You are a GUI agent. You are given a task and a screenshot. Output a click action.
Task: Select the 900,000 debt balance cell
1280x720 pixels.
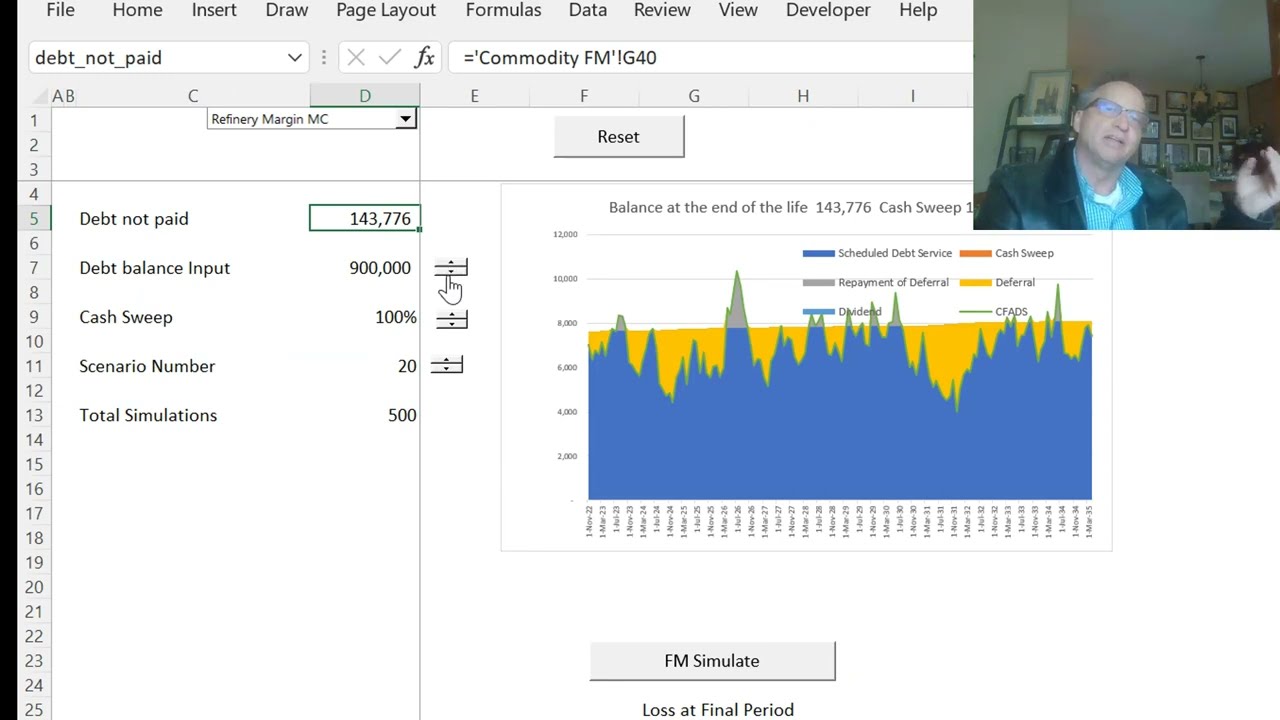coord(365,268)
